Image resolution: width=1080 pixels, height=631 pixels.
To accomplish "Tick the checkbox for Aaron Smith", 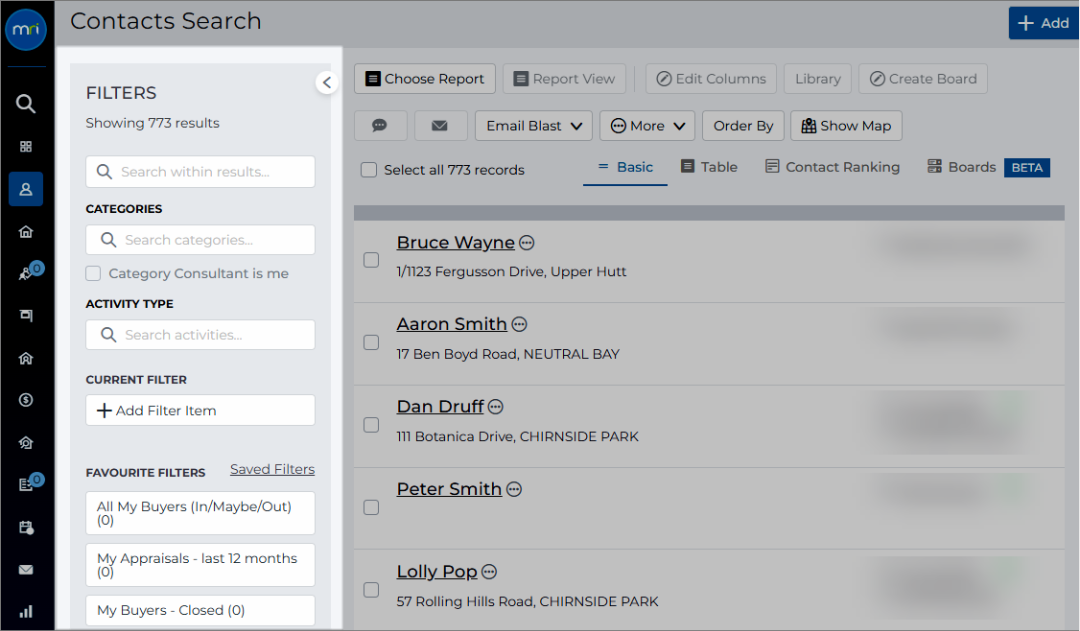I will click(371, 342).
